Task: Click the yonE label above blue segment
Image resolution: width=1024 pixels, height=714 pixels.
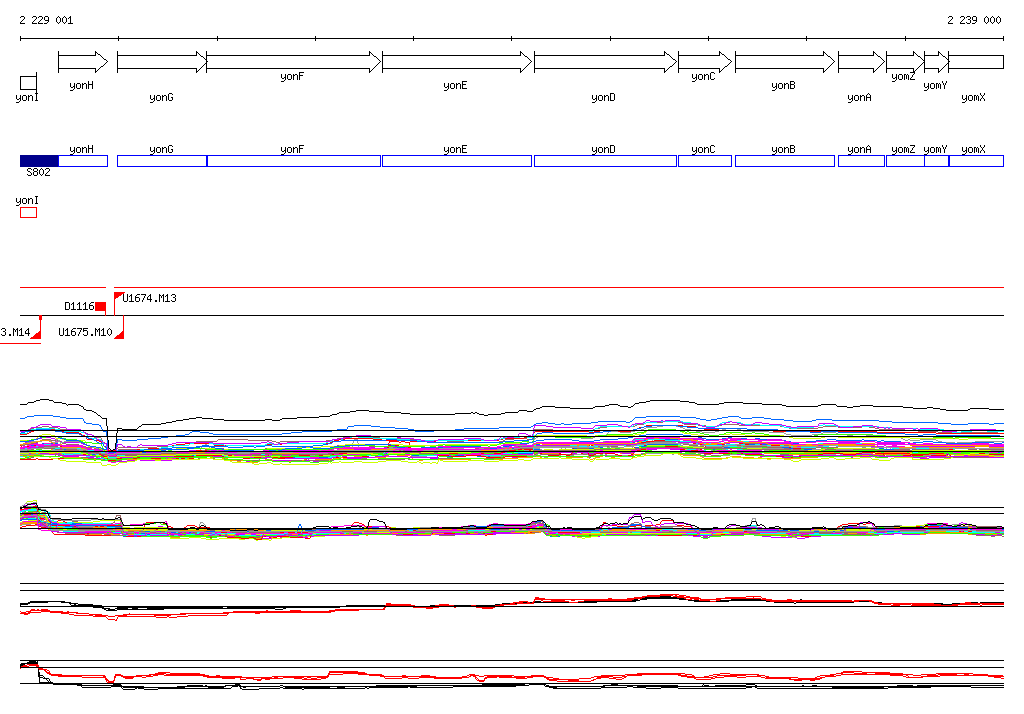Action: [x=455, y=150]
